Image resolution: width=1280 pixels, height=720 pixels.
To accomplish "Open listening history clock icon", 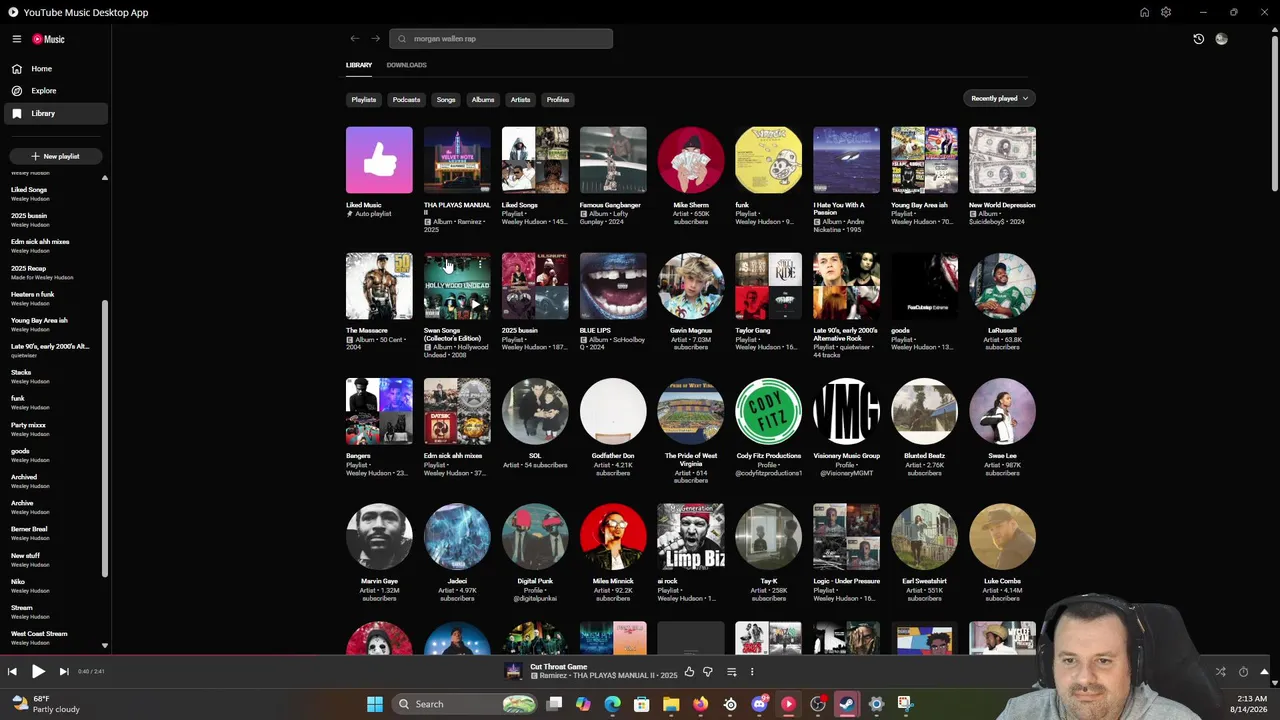I will [1199, 39].
